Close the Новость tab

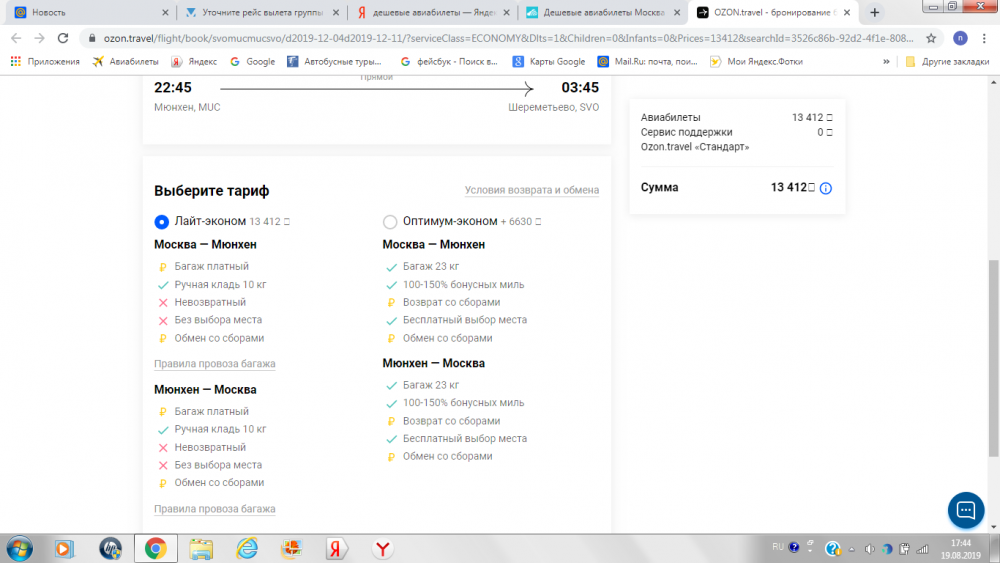click(165, 13)
